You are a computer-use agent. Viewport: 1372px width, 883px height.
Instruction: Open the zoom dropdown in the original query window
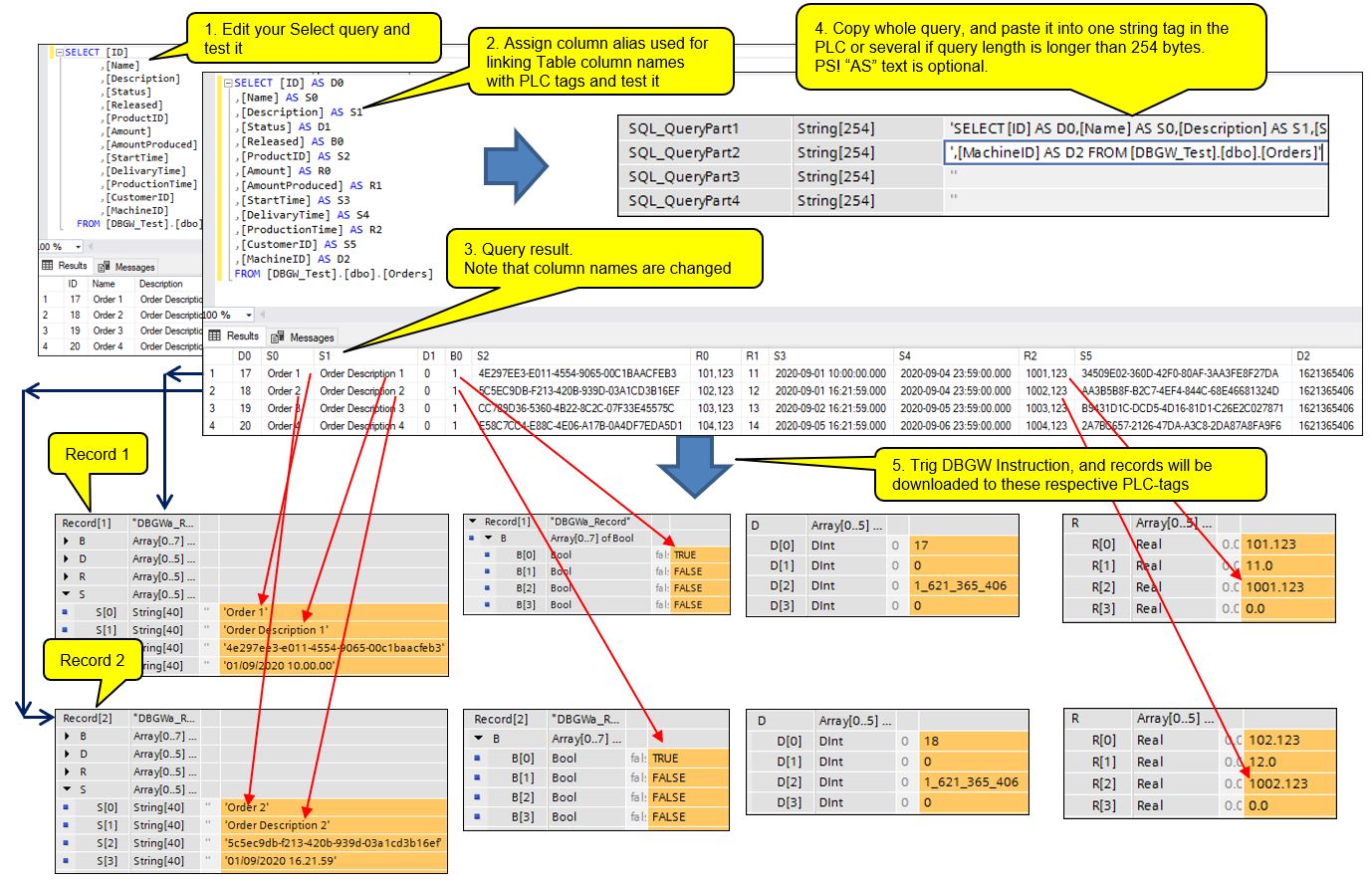pyautogui.click(x=78, y=247)
